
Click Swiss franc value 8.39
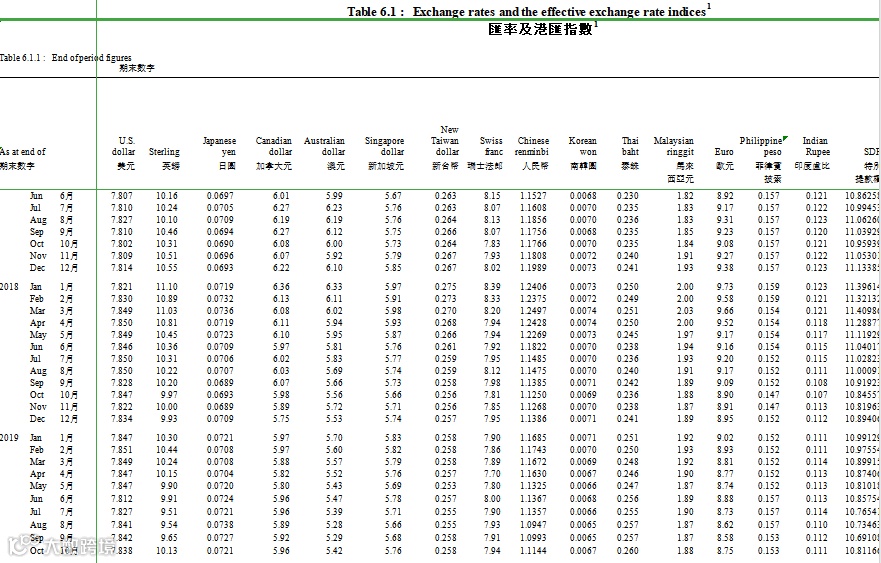point(492,287)
